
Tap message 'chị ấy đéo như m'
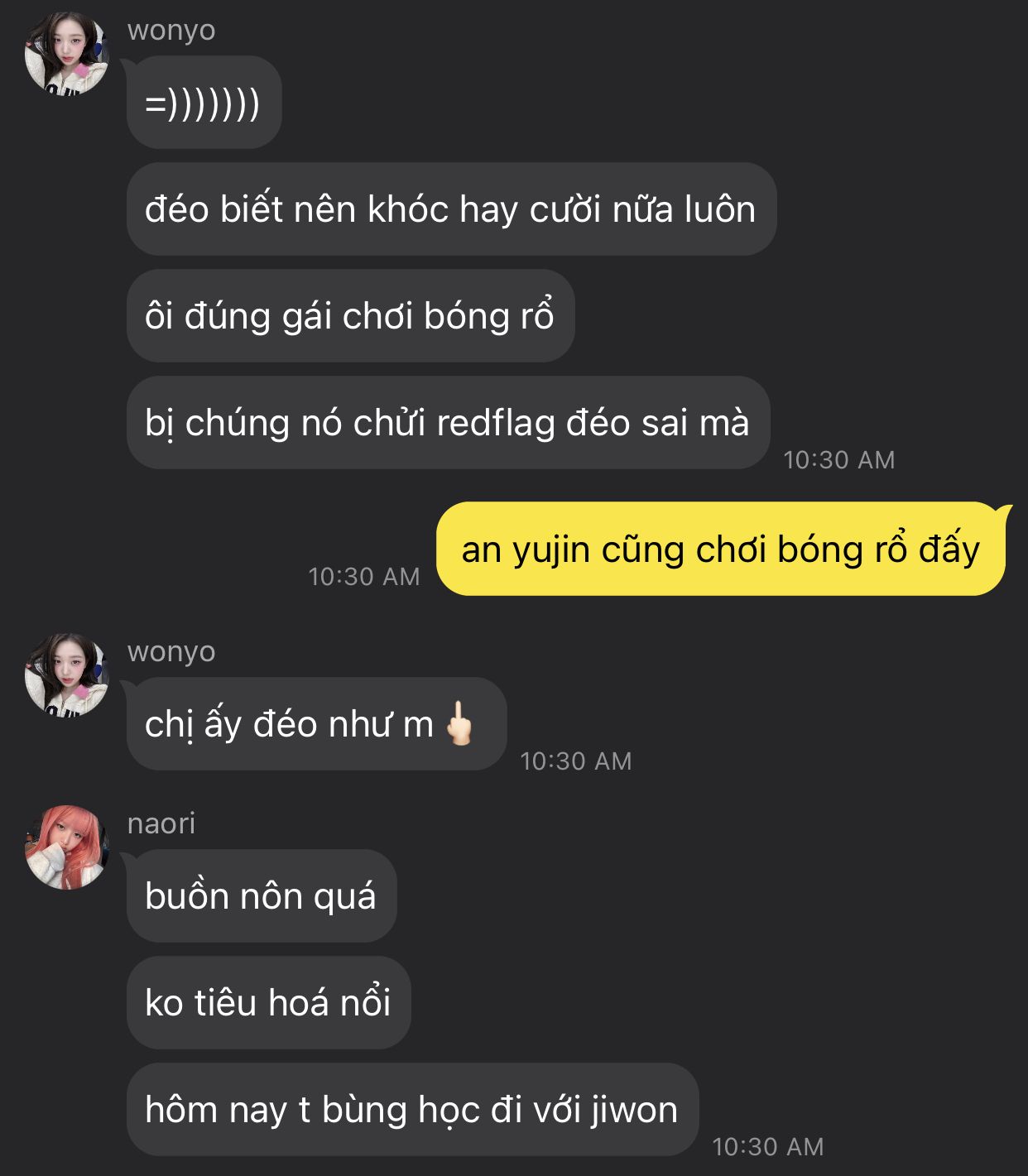[x=316, y=724]
